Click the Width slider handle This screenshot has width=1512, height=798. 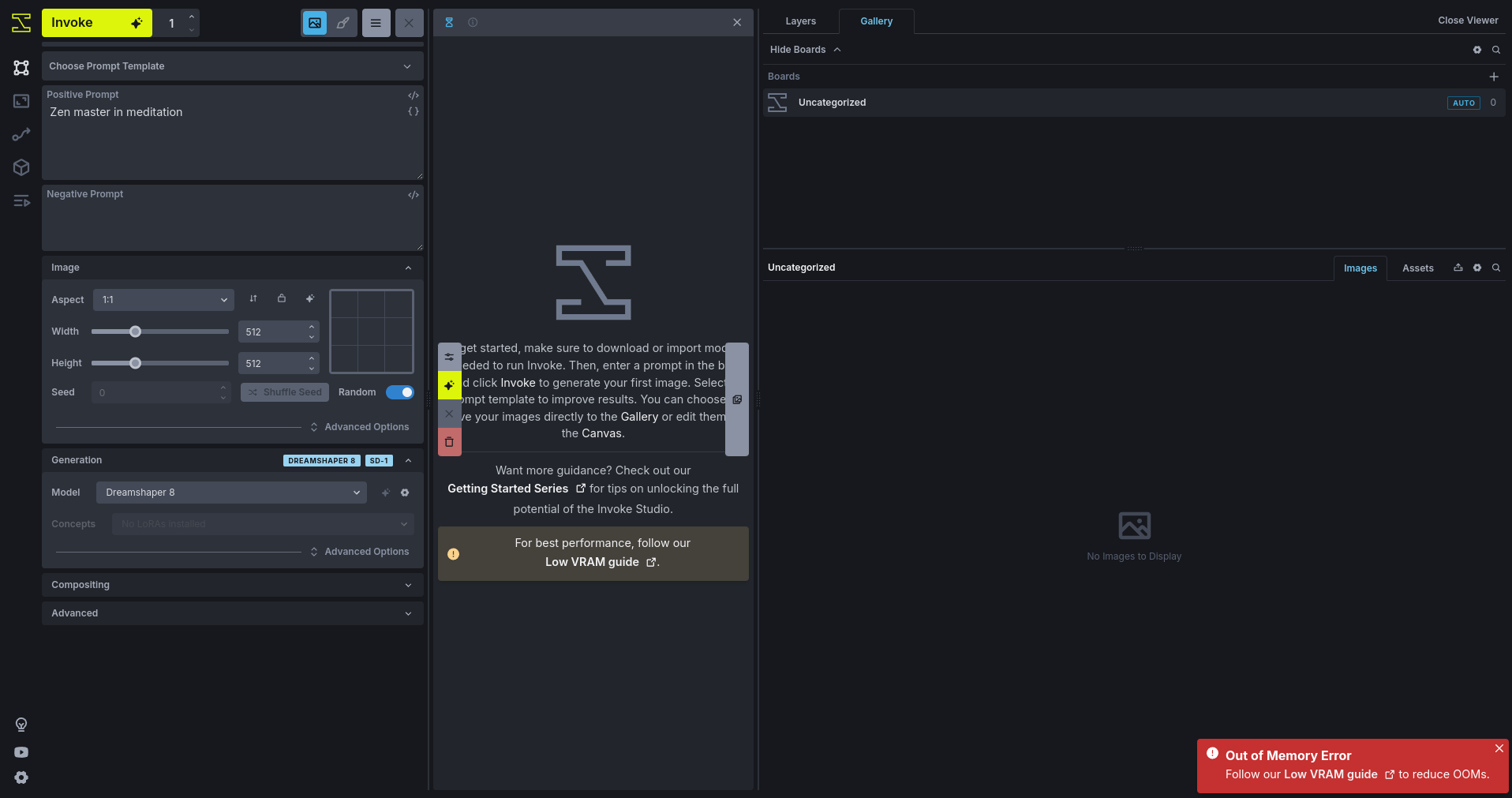[x=135, y=332]
